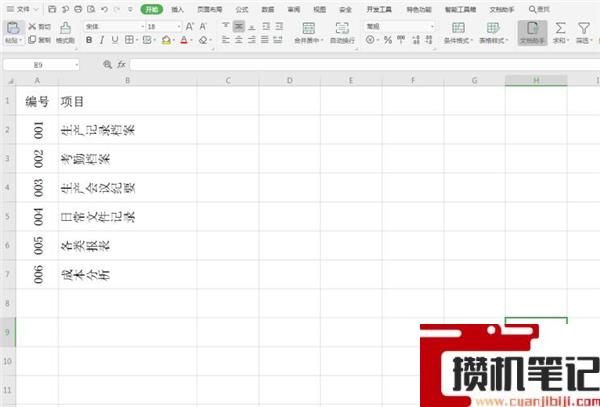
Task: Click the decrease indent icon
Action: [x=266, y=26]
